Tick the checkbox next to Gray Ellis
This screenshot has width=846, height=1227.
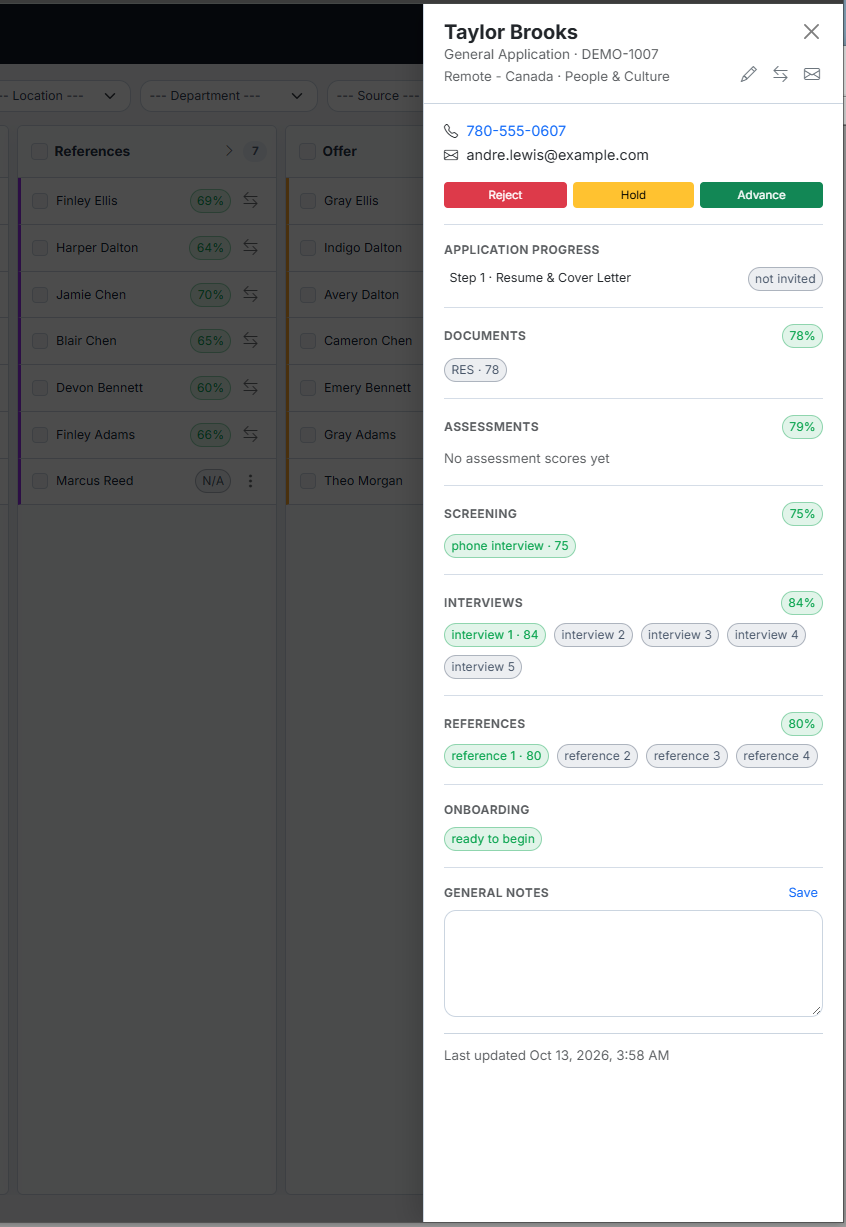(x=308, y=201)
